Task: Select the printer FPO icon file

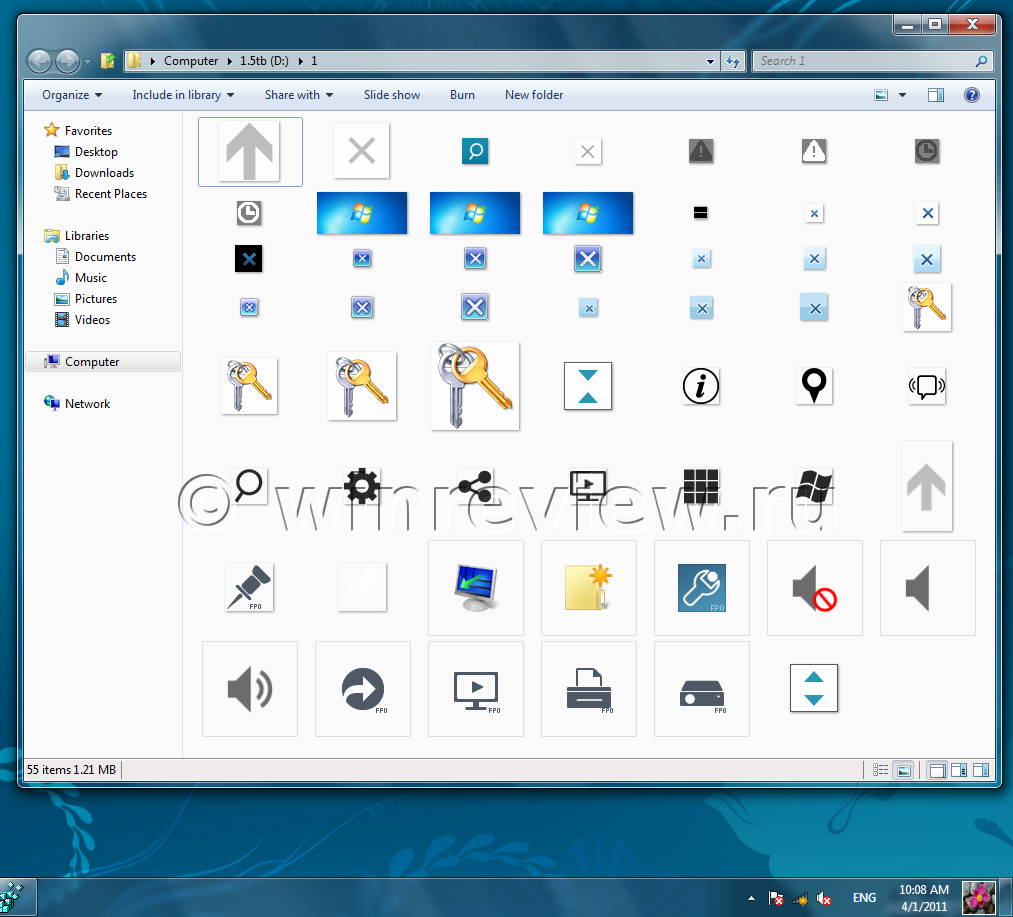Action: click(x=589, y=689)
